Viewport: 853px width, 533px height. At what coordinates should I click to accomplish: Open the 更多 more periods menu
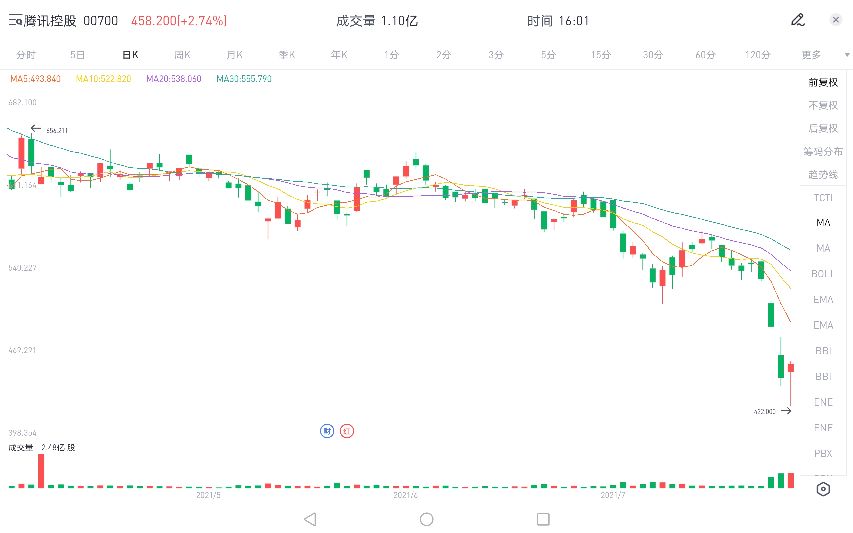(x=811, y=55)
